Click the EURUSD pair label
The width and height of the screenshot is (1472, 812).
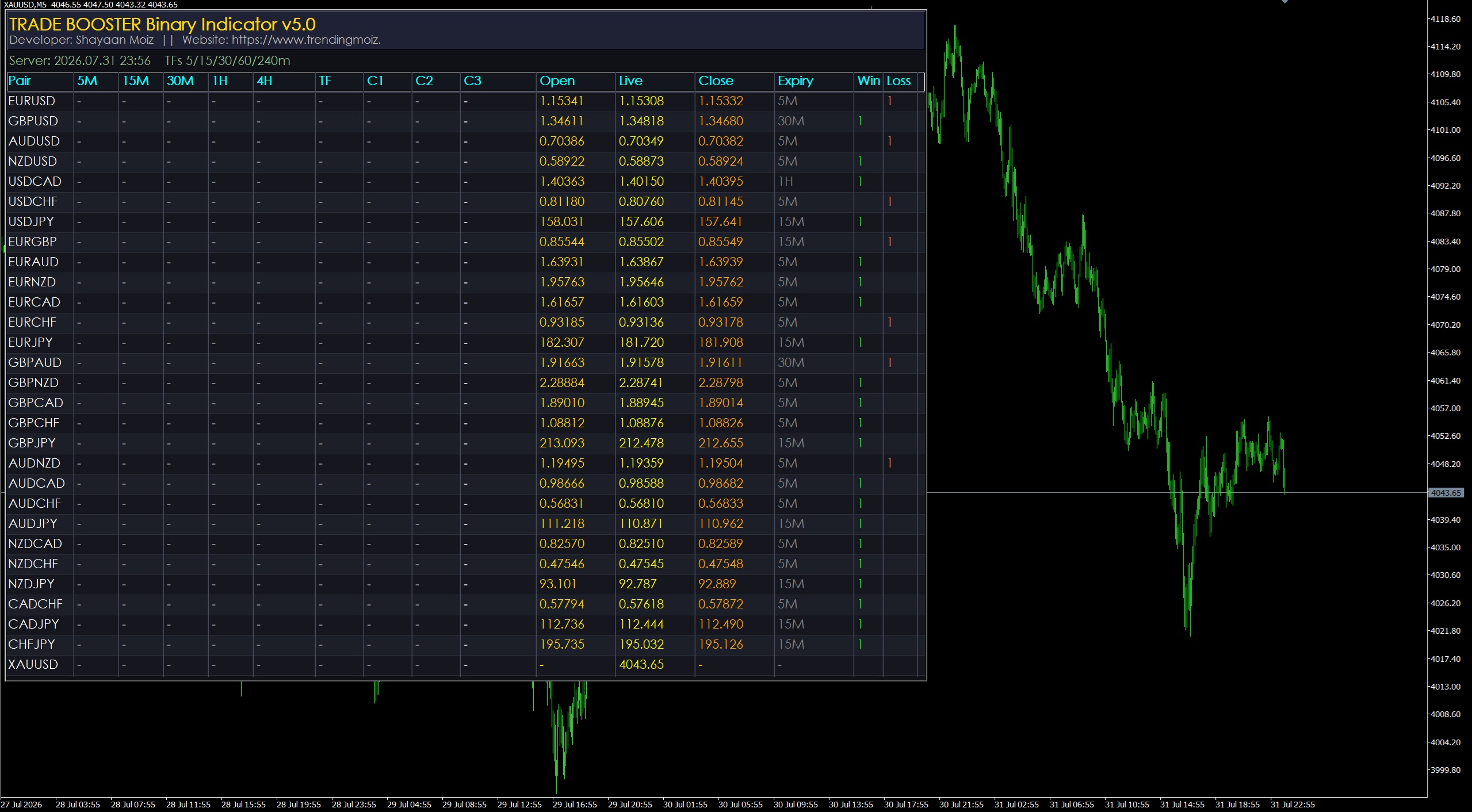coord(32,101)
